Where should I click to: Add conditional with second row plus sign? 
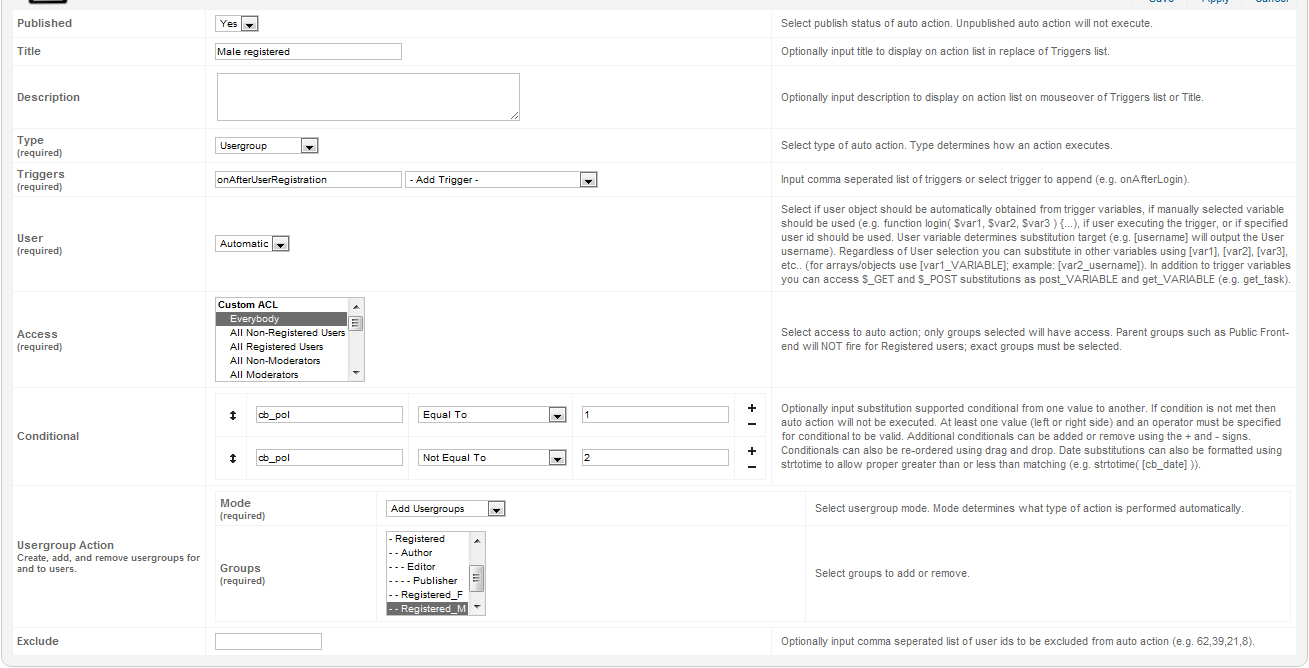[751, 450]
